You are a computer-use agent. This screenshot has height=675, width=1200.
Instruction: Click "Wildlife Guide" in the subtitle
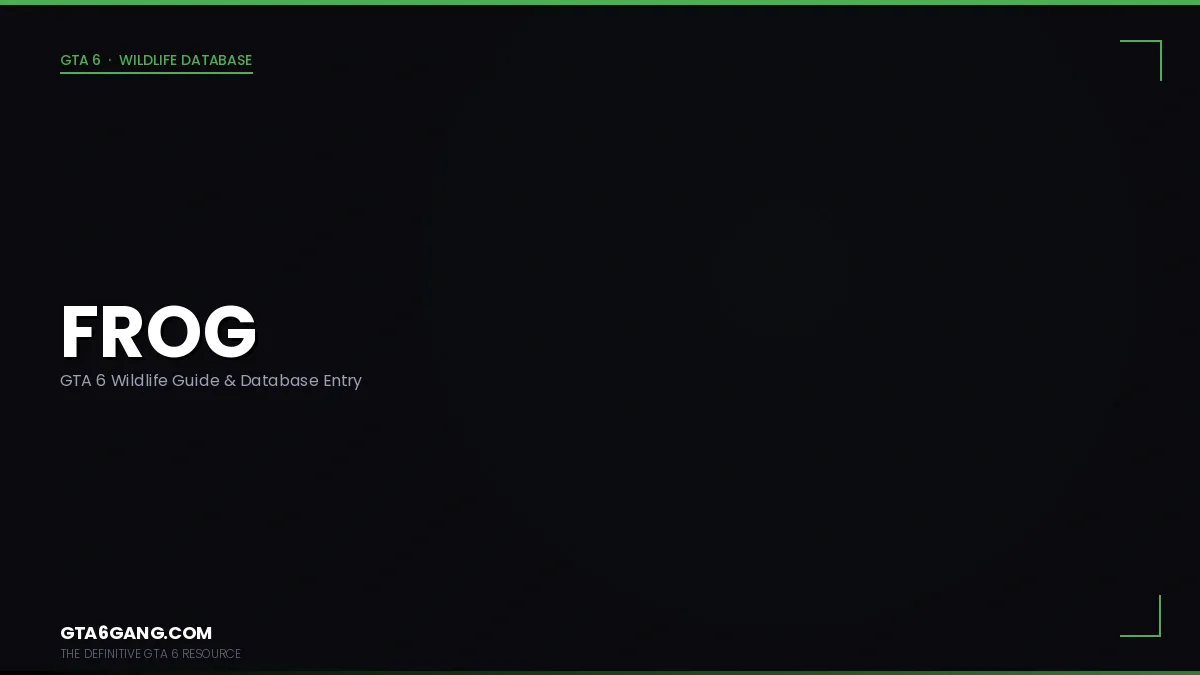[x=164, y=381]
